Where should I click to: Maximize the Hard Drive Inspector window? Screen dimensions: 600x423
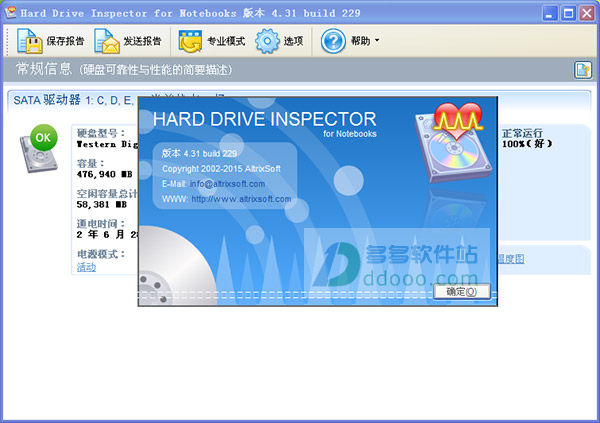pos(568,13)
